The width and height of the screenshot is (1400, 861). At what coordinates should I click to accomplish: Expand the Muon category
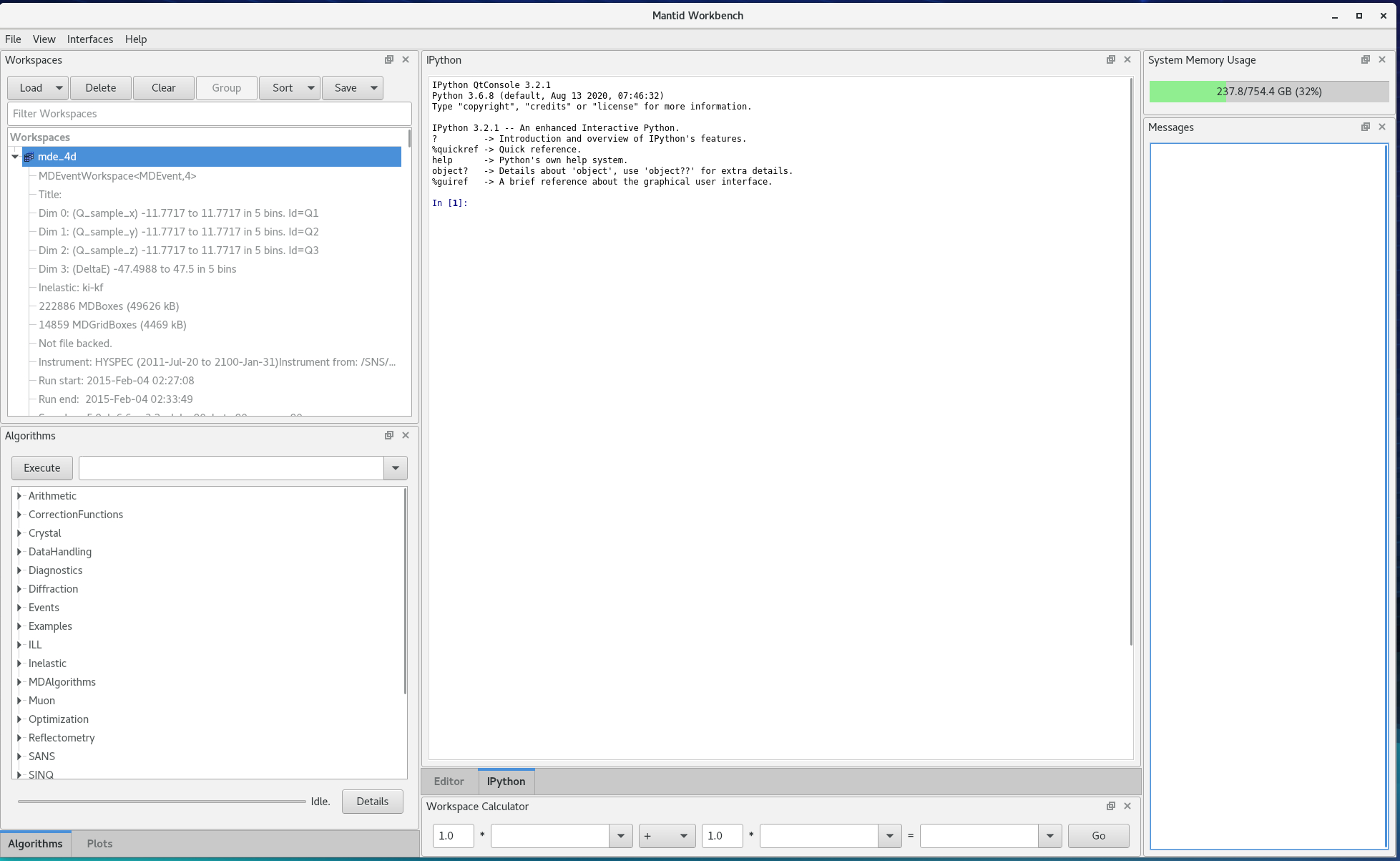[19, 701]
